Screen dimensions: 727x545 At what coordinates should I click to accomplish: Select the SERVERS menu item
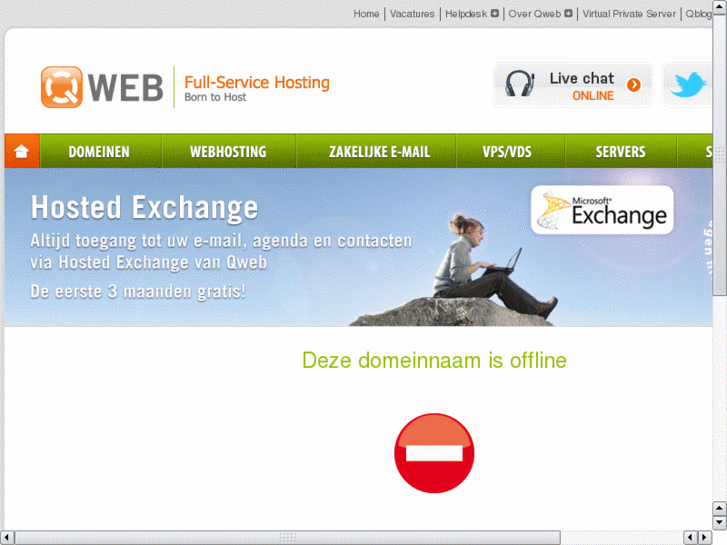pos(620,152)
